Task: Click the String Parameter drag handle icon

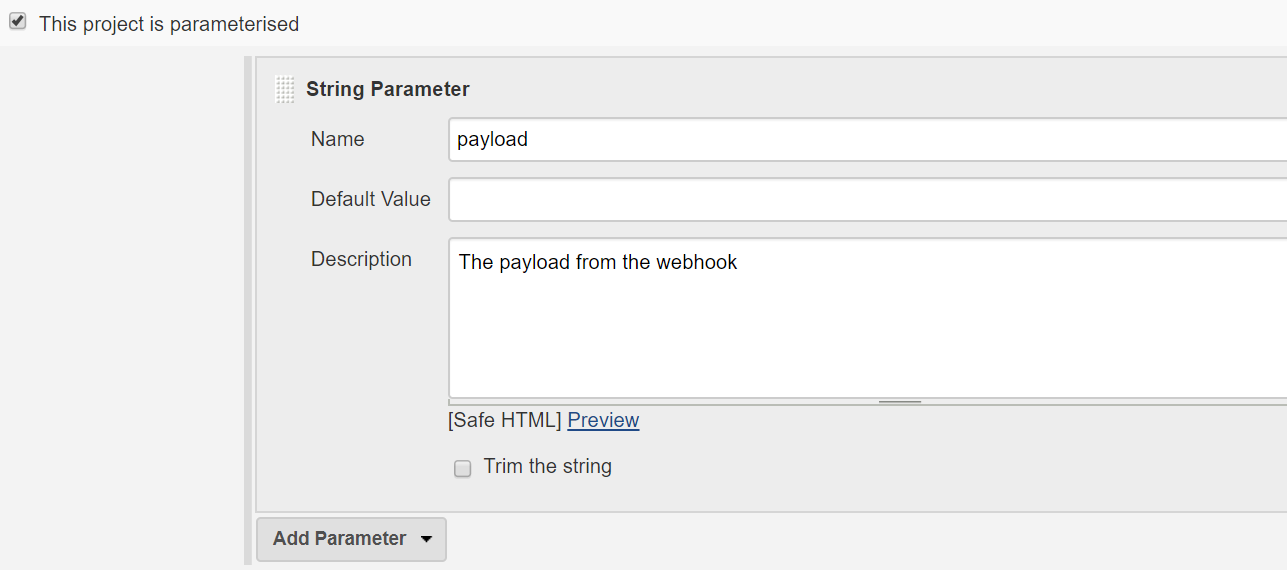Action: pyautogui.click(x=285, y=89)
